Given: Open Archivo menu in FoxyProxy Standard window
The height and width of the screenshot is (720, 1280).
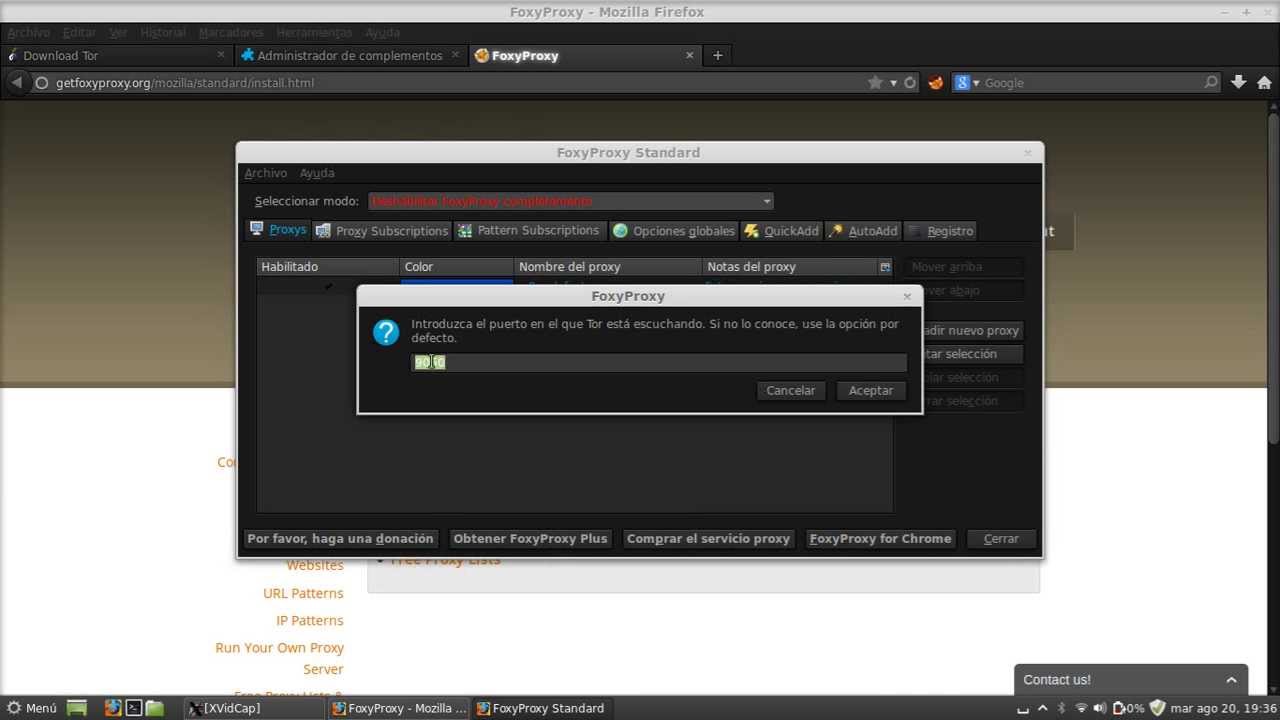Looking at the screenshot, I should pos(265,173).
